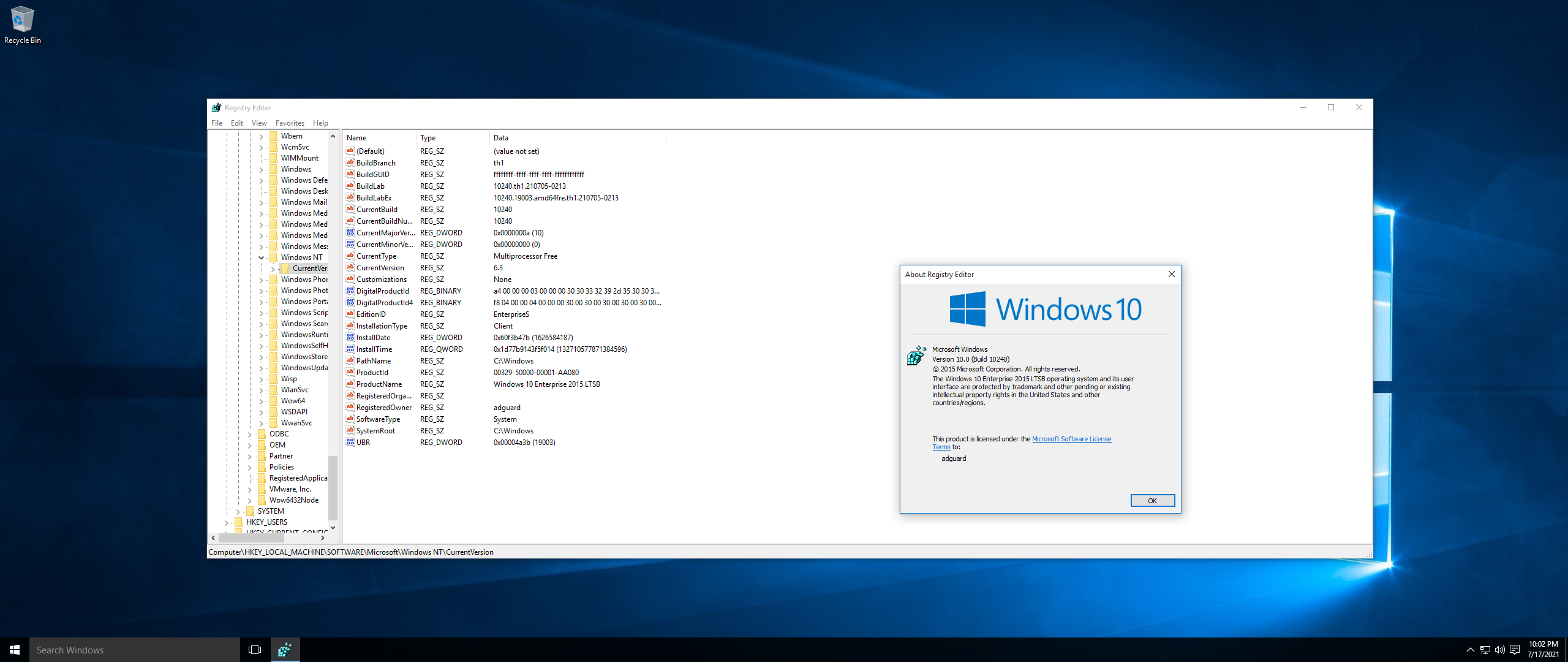Screen dimensions: 1568x662
Task: Click the CurrentVersion folder icon in tree
Action: (x=285, y=268)
